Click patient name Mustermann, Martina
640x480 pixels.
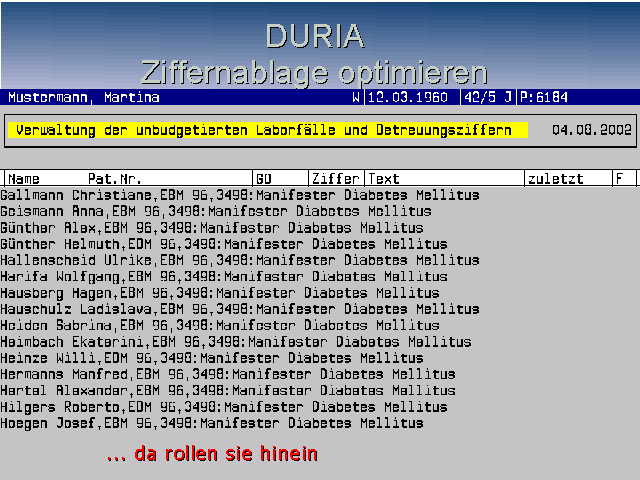click(84, 97)
